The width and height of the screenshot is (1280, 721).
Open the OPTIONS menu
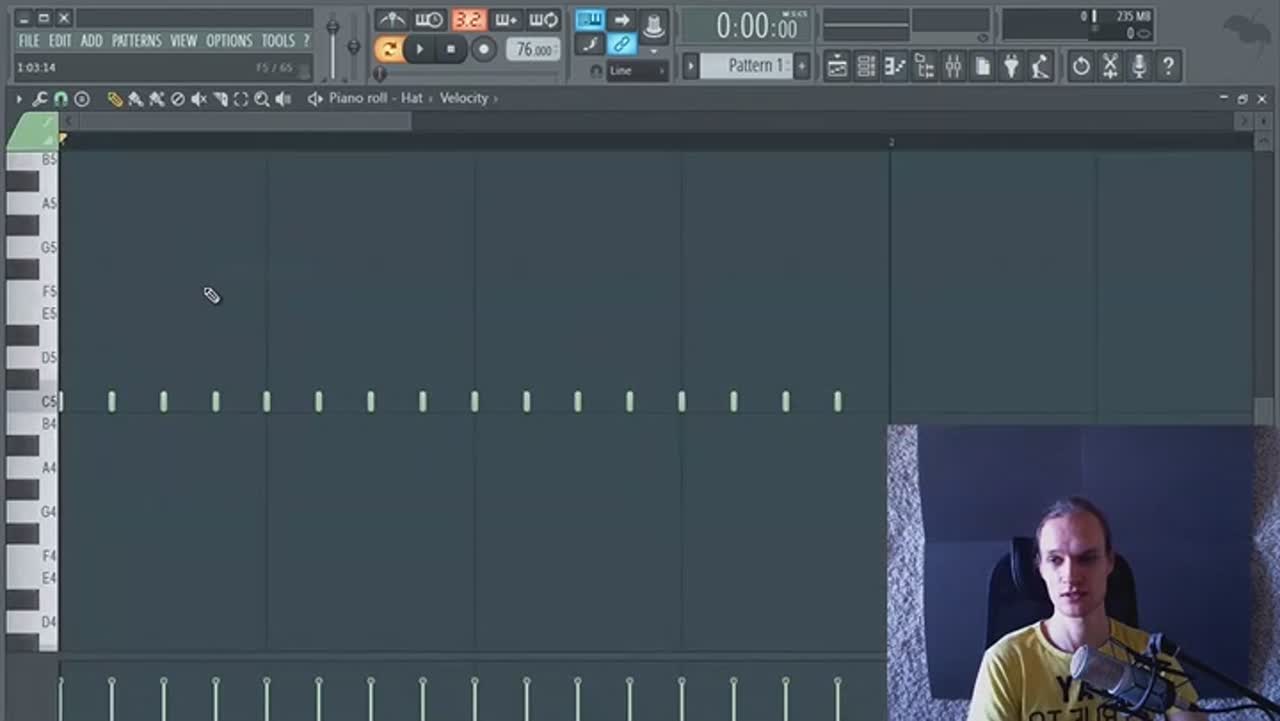point(229,41)
